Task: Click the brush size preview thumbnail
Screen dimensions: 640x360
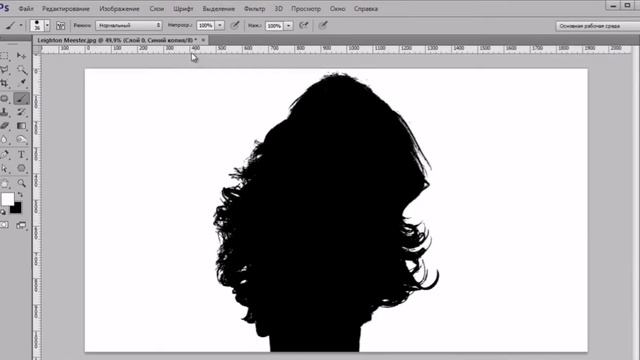Action: [x=37, y=25]
